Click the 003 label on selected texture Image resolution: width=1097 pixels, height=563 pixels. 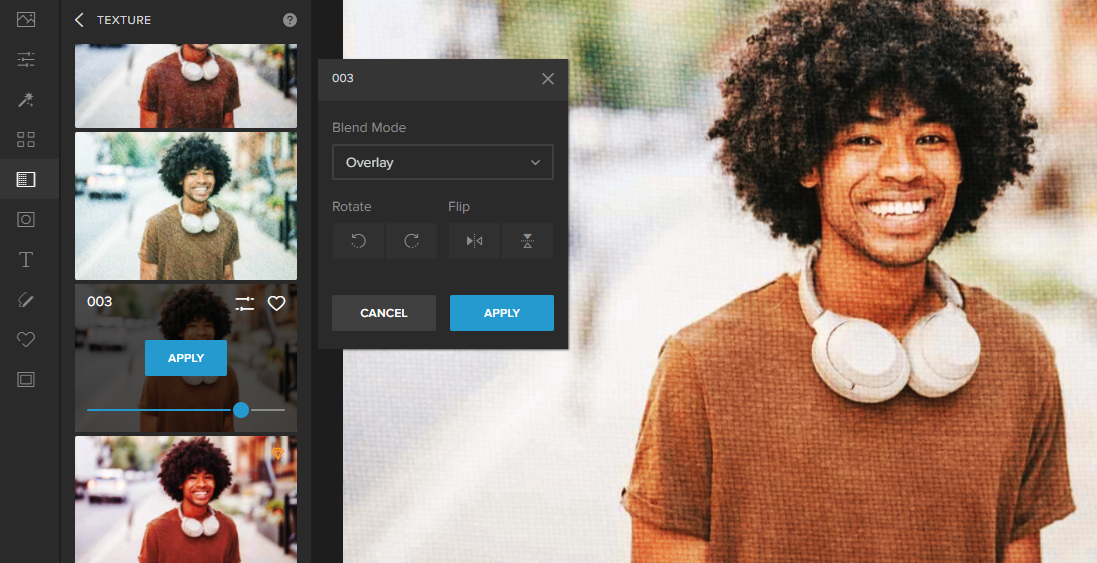pos(99,301)
